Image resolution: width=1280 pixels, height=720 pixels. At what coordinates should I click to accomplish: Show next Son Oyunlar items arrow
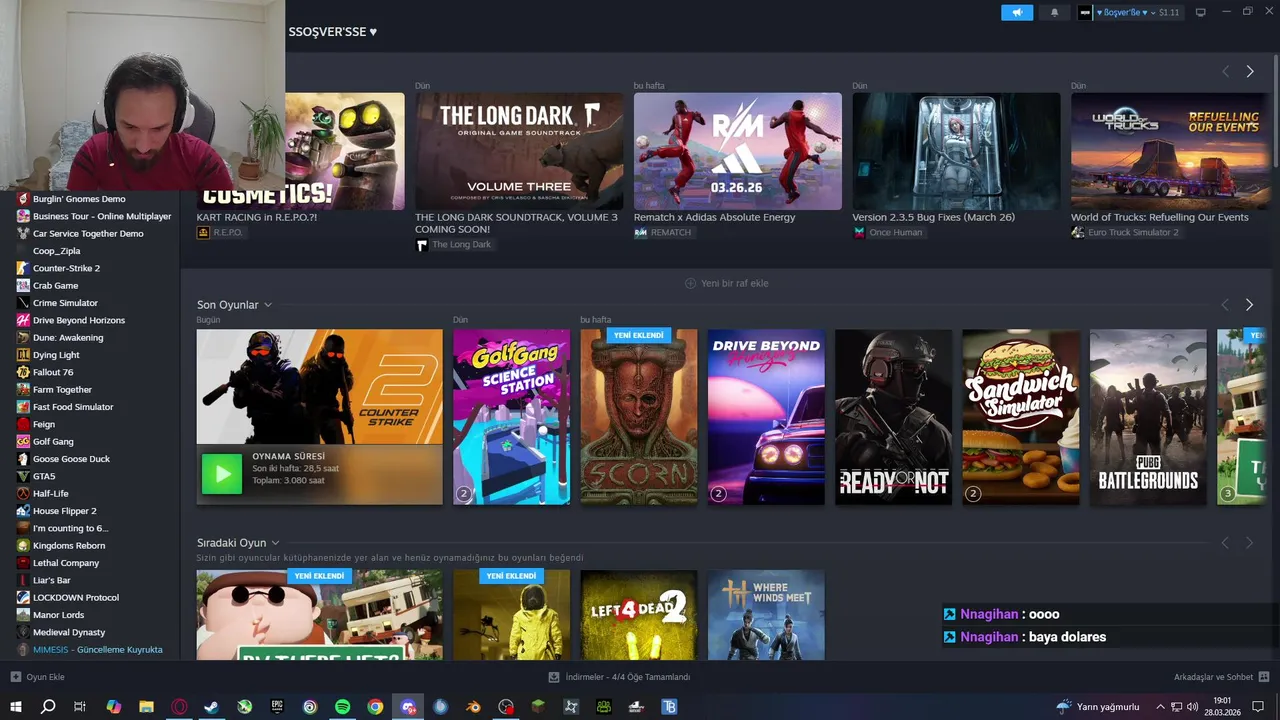click(1249, 305)
